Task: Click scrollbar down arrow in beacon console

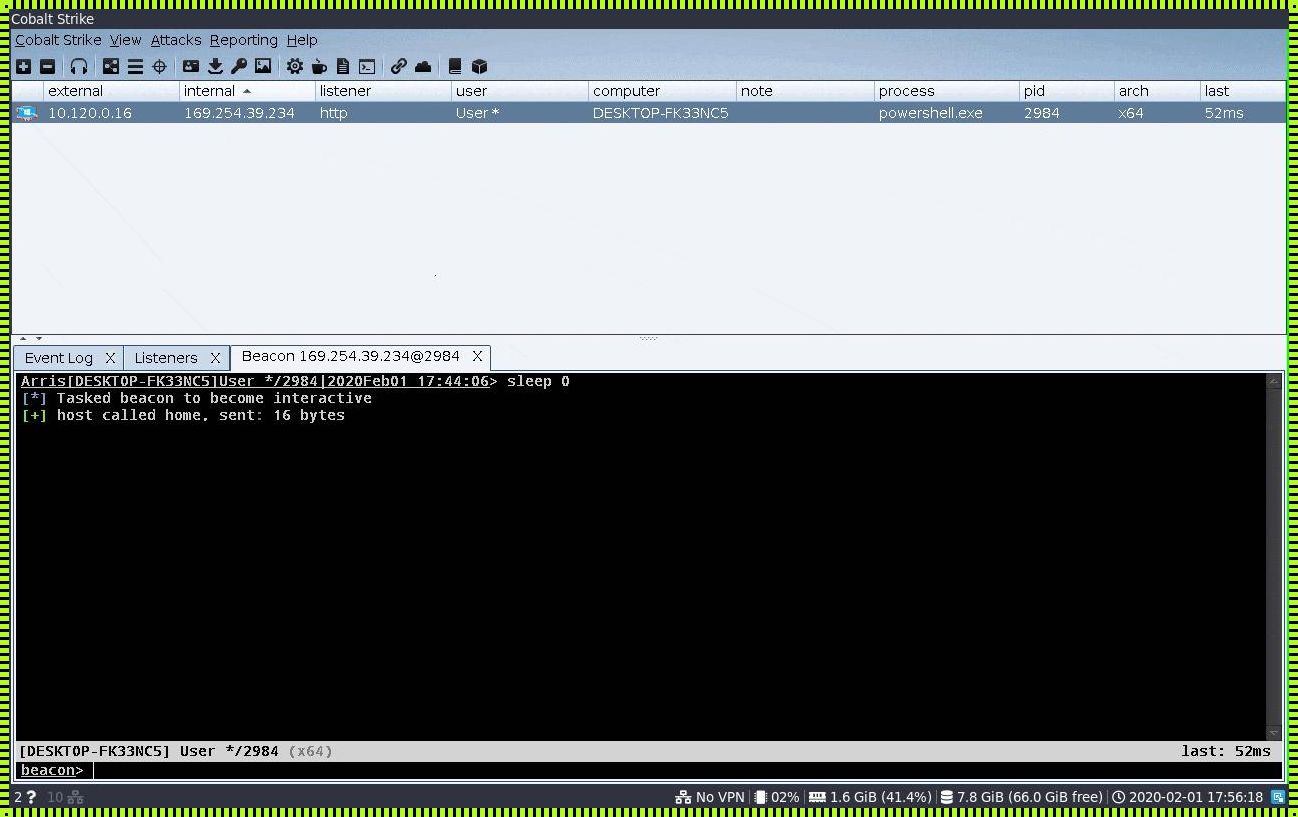Action: 1274,733
